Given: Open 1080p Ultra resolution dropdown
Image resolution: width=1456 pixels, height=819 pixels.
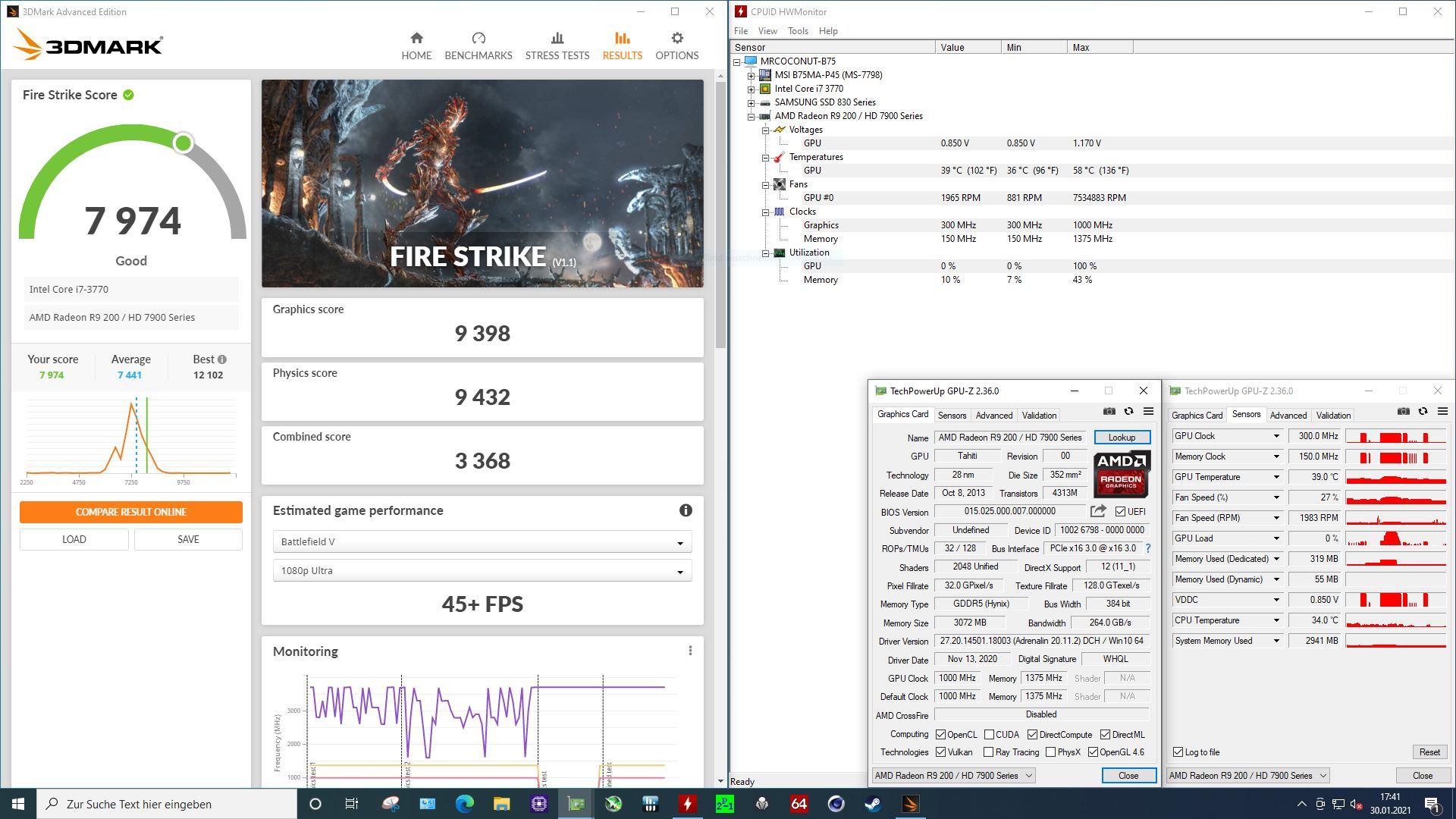Looking at the screenshot, I should pyautogui.click(x=482, y=570).
